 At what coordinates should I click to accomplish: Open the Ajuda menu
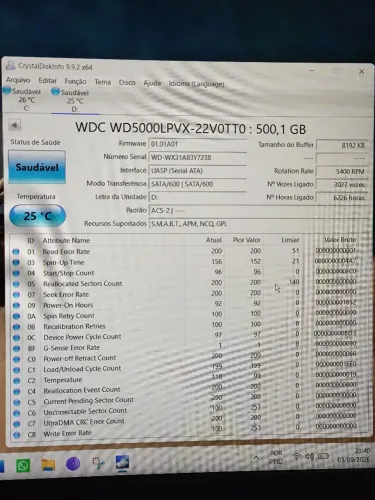coord(152,83)
